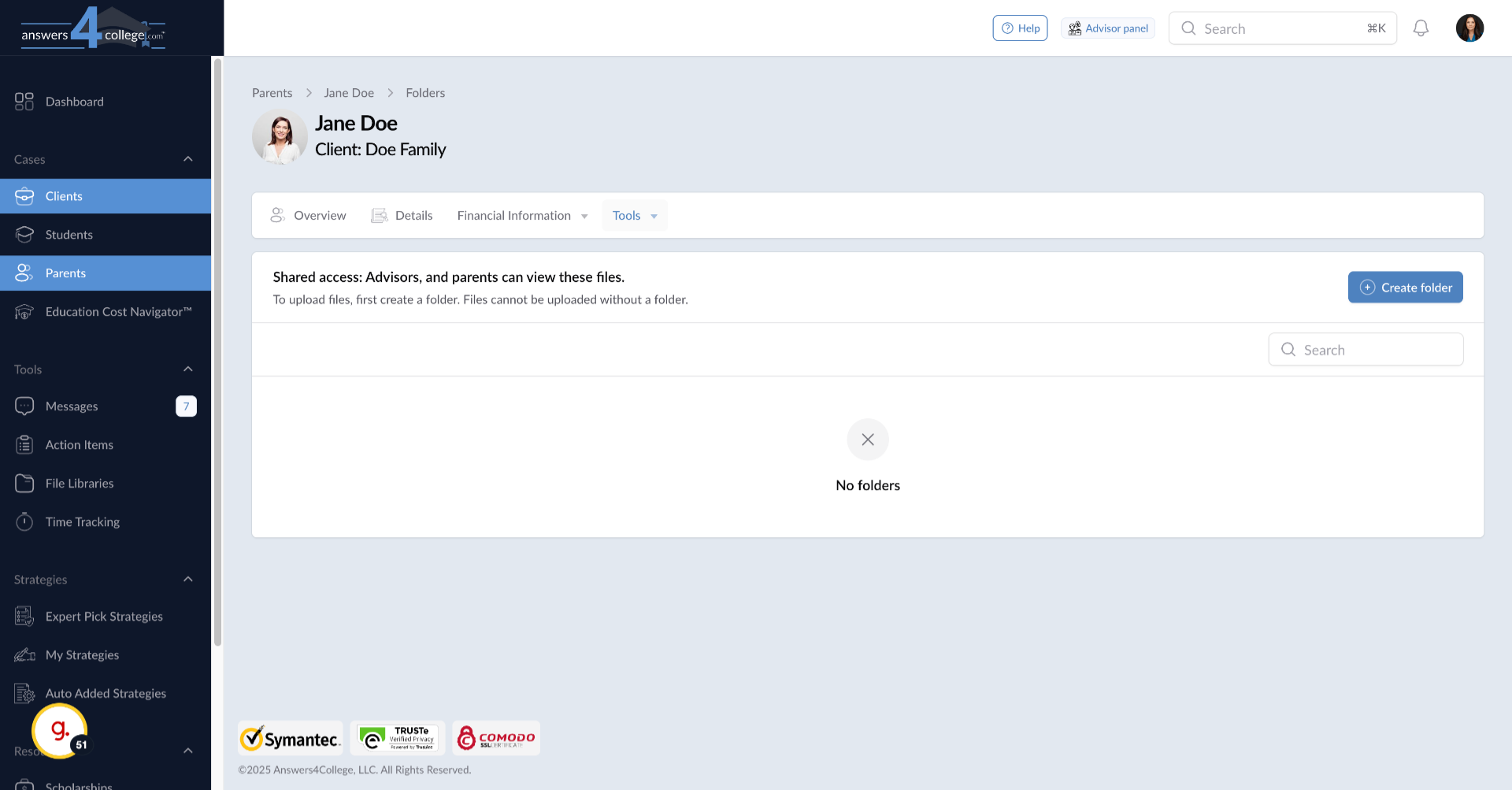Open the Advisor panel
Viewport: 1512px width, 790px height.
(1107, 28)
